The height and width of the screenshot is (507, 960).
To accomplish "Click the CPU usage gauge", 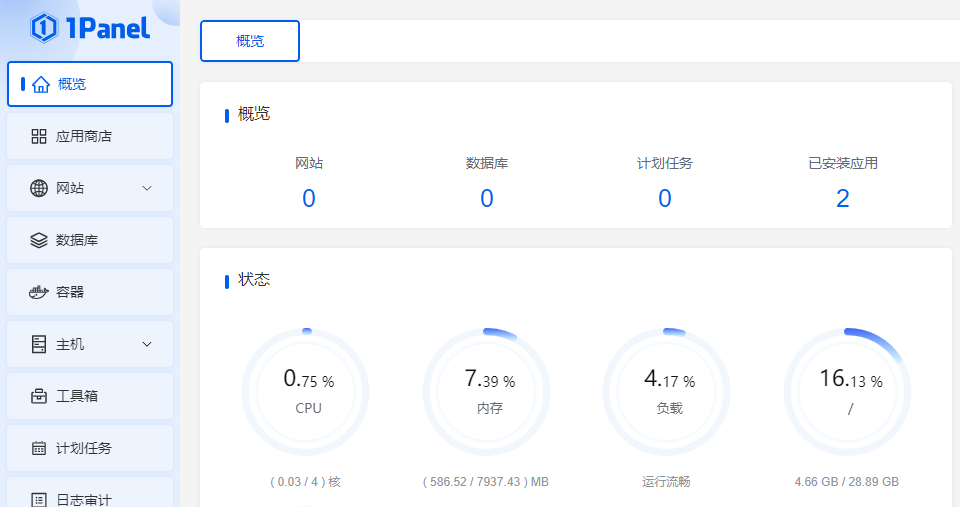I will point(306,391).
